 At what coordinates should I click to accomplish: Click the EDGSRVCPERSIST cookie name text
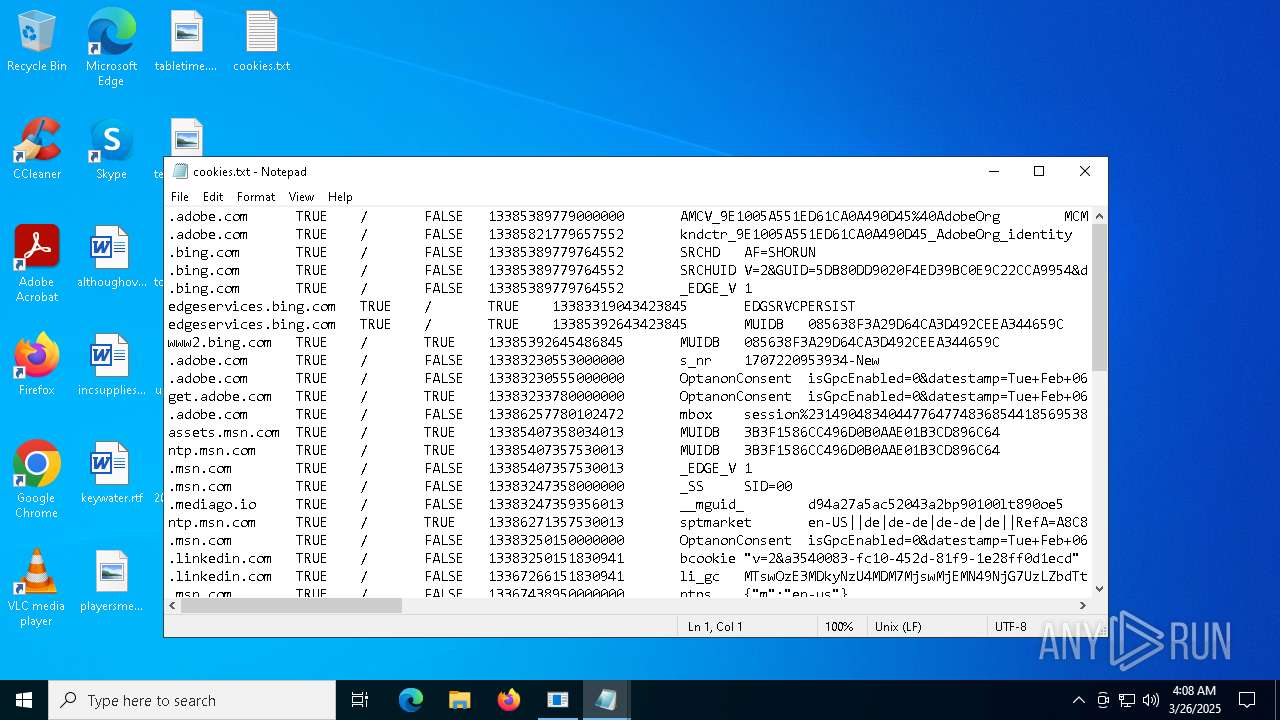tap(800, 306)
